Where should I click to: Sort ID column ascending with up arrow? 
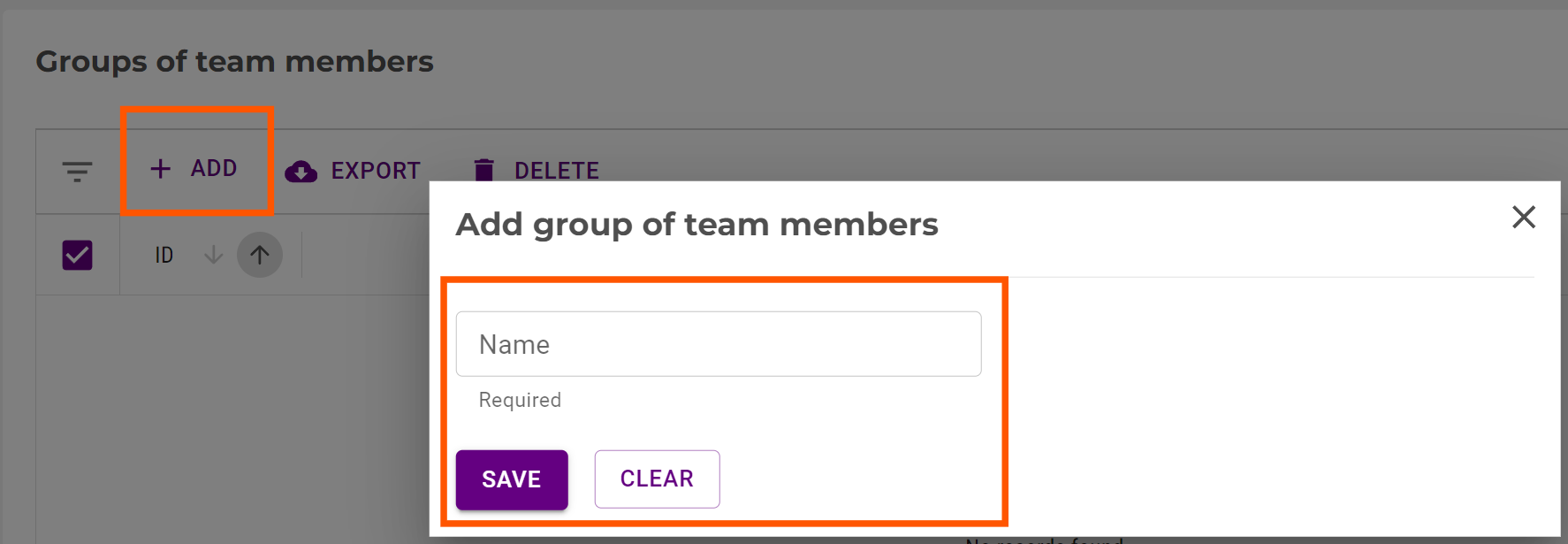tap(259, 255)
